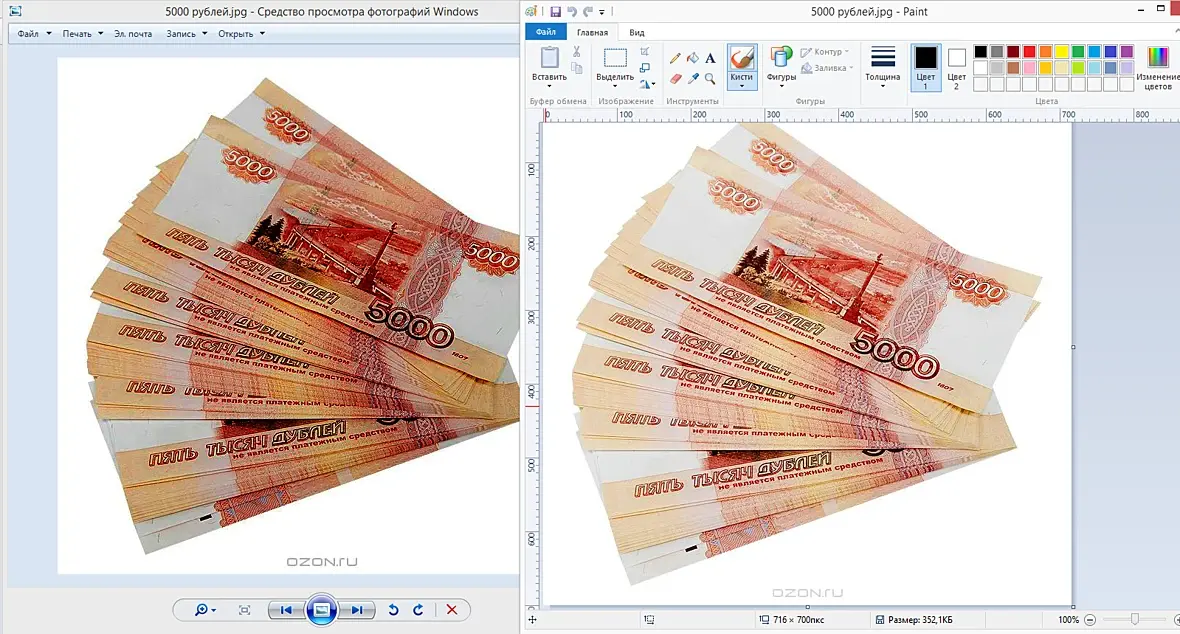Select the Text tool in Paint
The width and height of the screenshot is (1180, 634).
pos(710,58)
